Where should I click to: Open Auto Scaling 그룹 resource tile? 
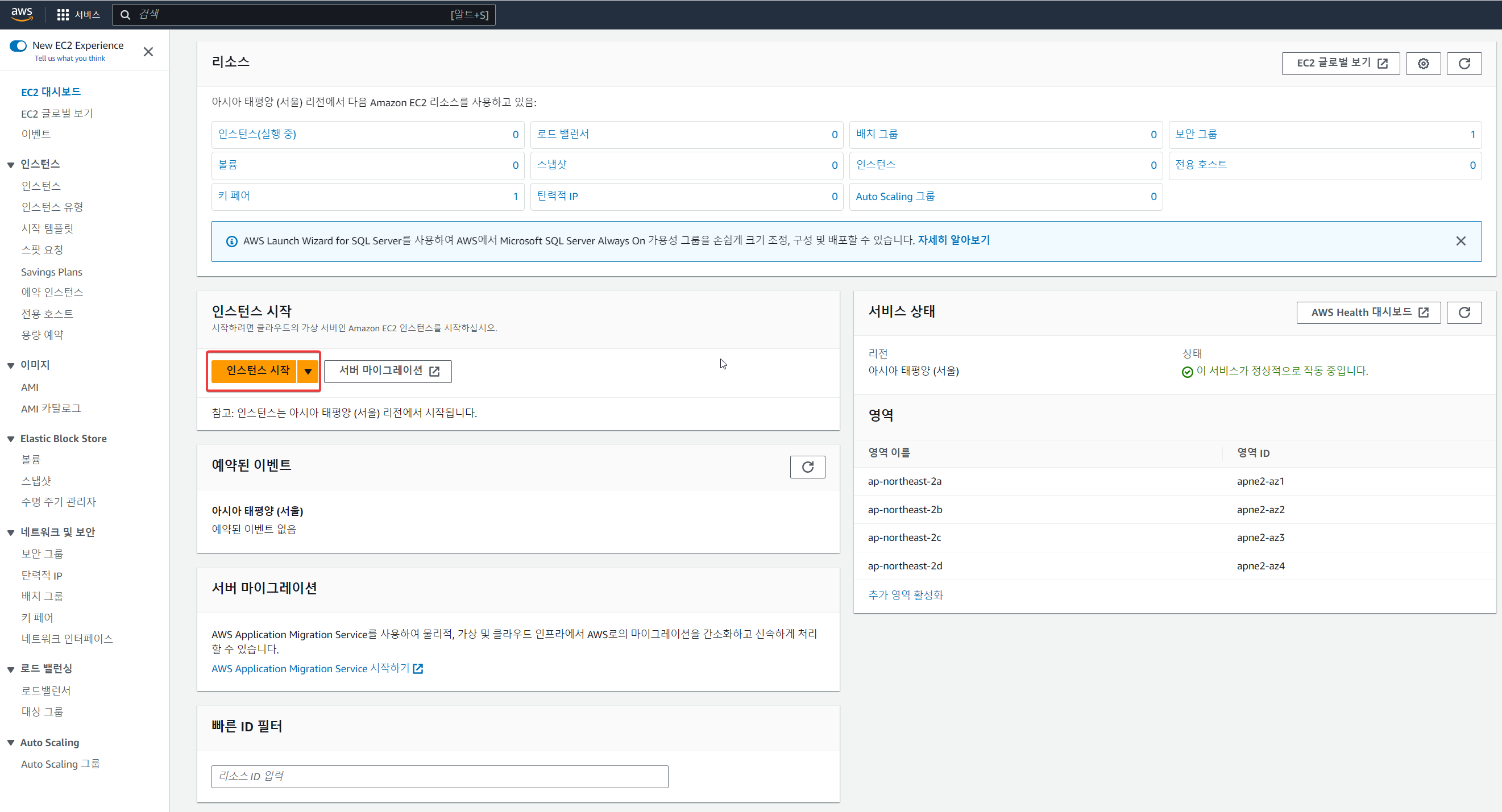[x=1006, y=197]
